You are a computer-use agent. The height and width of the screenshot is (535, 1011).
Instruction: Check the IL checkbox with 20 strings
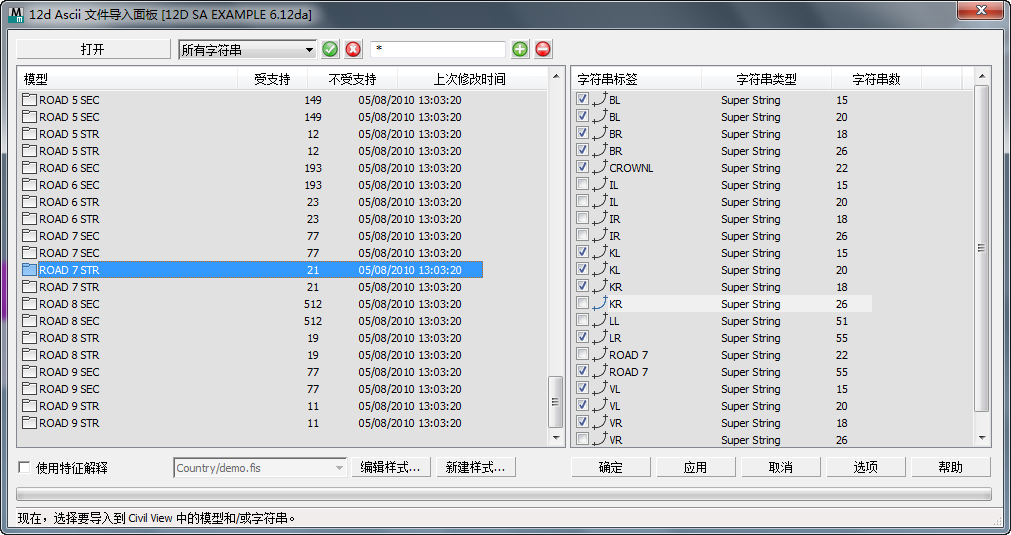coord(583,201)
